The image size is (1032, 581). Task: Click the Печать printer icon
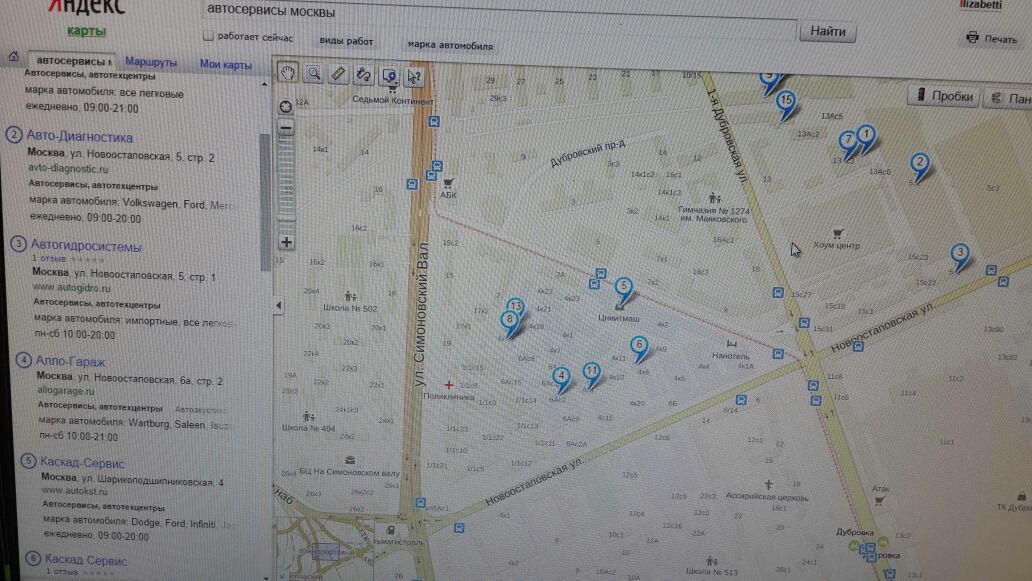(972, 38)
